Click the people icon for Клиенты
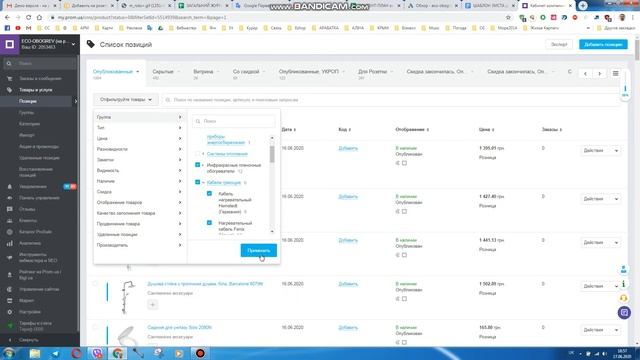Viewport: 640px width, 360px height. (x=9, y=220)
